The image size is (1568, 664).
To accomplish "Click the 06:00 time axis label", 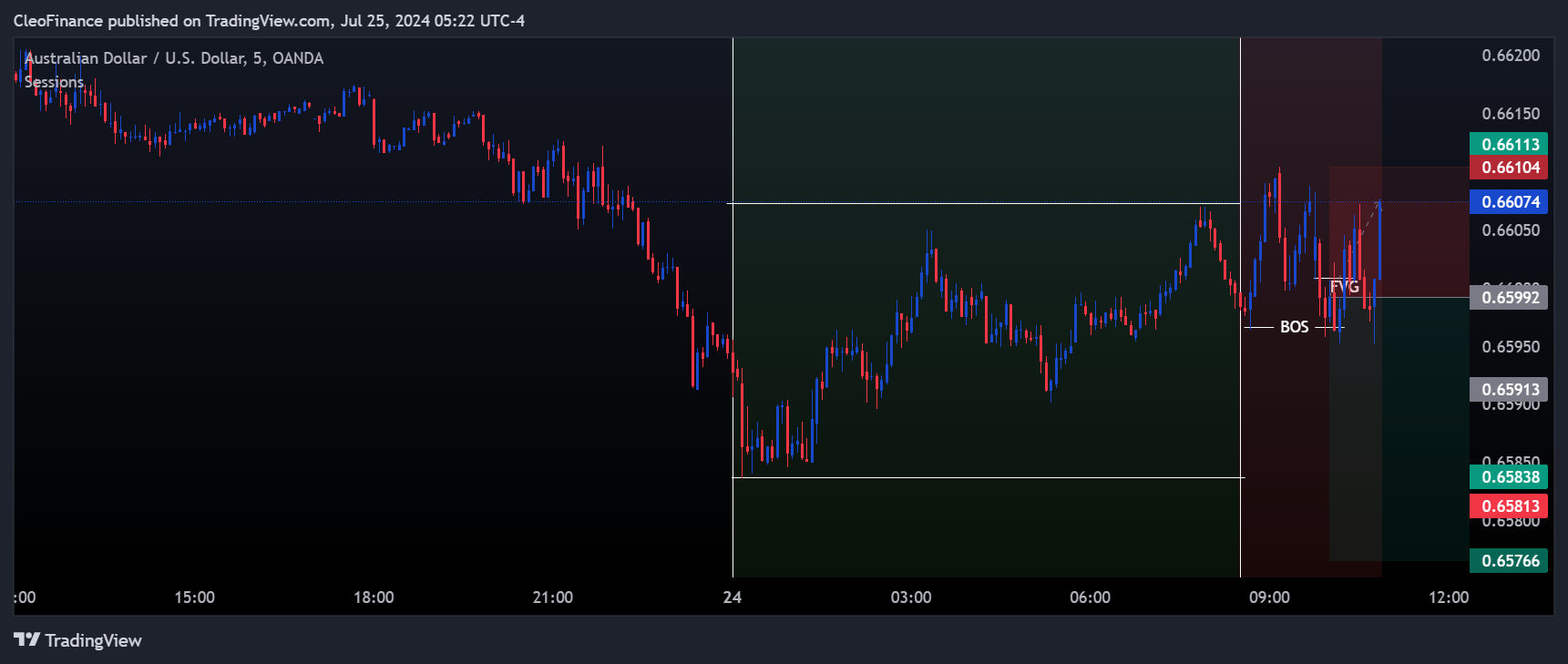I will pos(1090,598).
